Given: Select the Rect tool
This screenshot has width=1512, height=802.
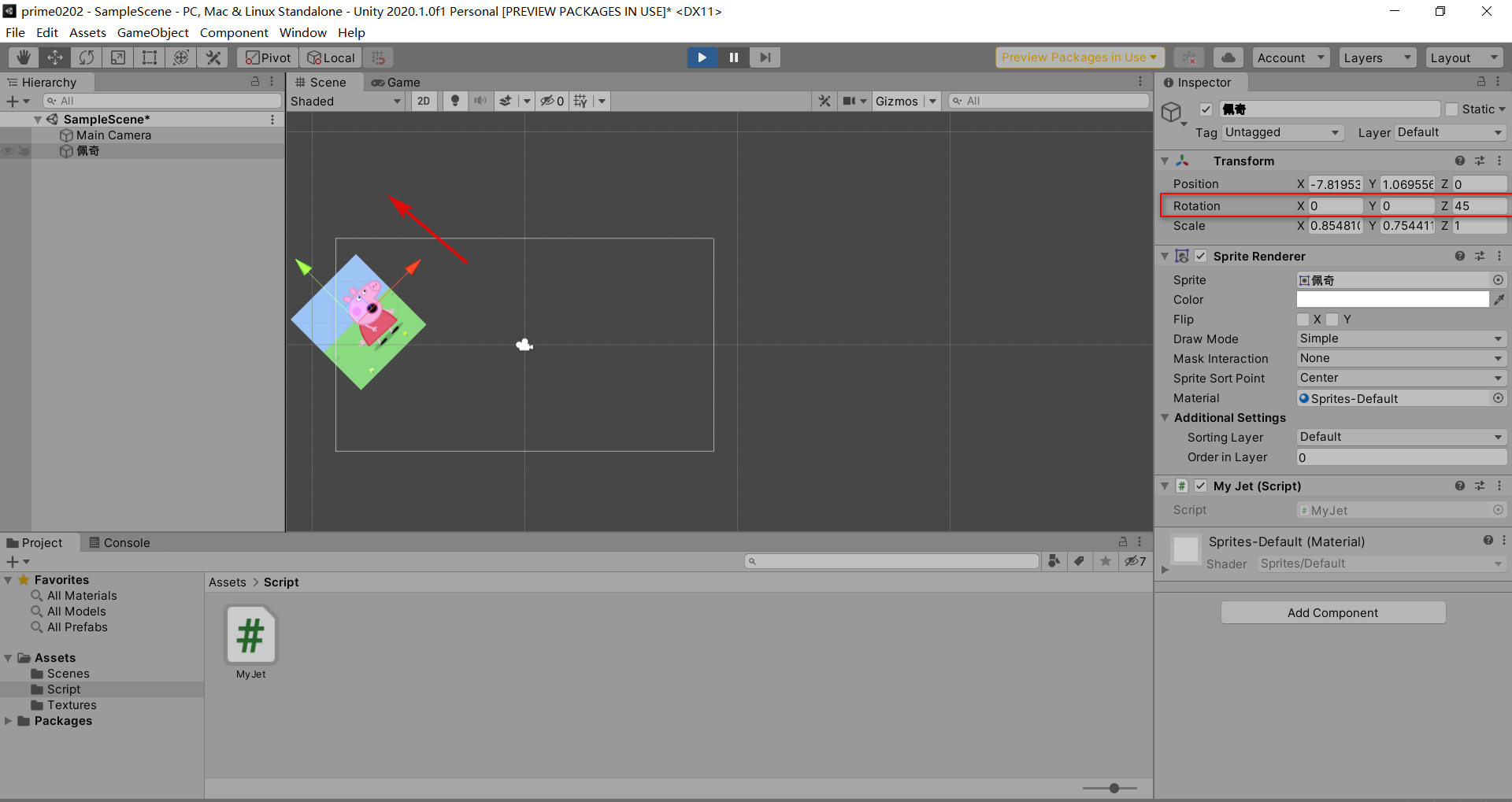Looking at the screenshot, I should (x=150, y=57).
